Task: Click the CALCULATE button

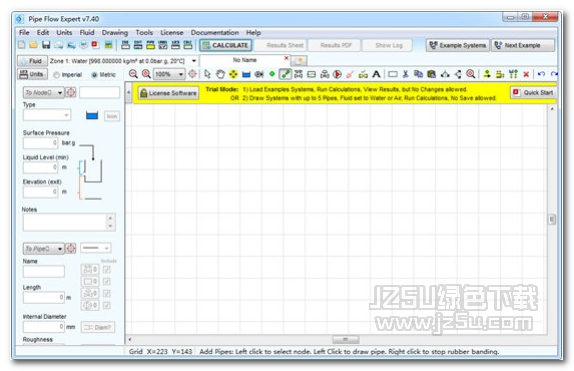Action: pyautogui.click(x=226, y=45)
